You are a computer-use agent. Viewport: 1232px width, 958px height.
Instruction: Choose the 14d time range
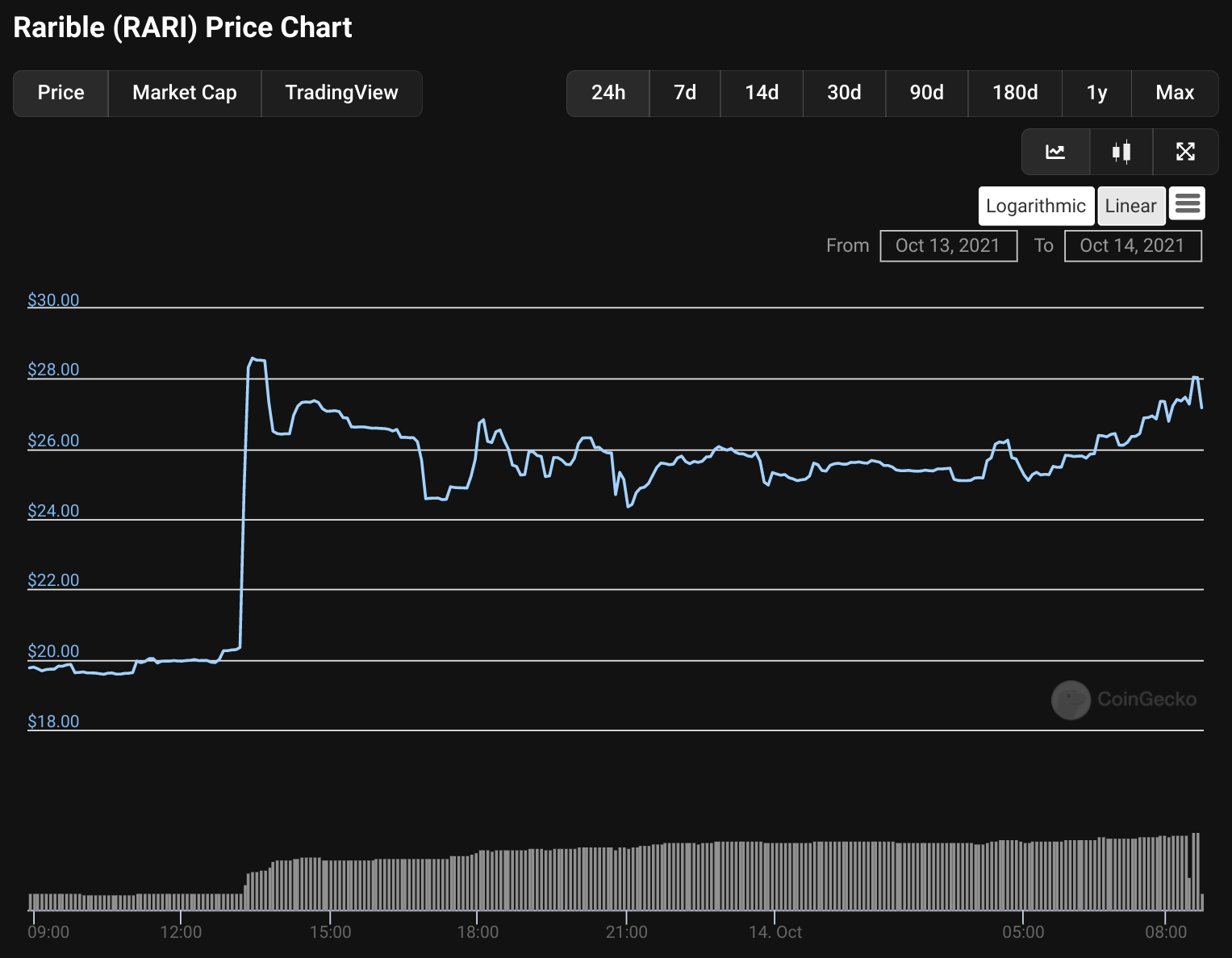point(762,93)
